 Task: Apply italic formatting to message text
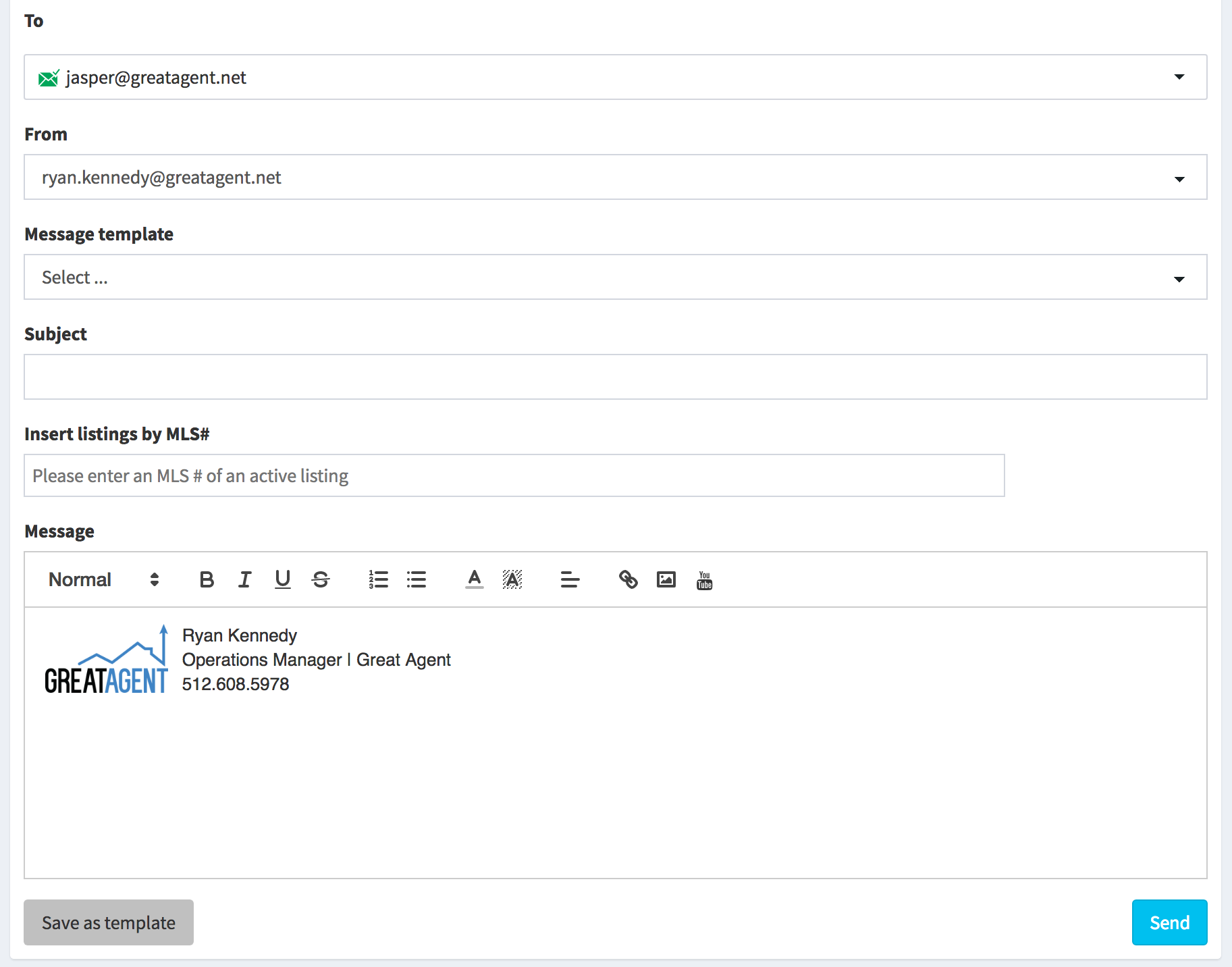pyautogui.click(x=244, y=579)
